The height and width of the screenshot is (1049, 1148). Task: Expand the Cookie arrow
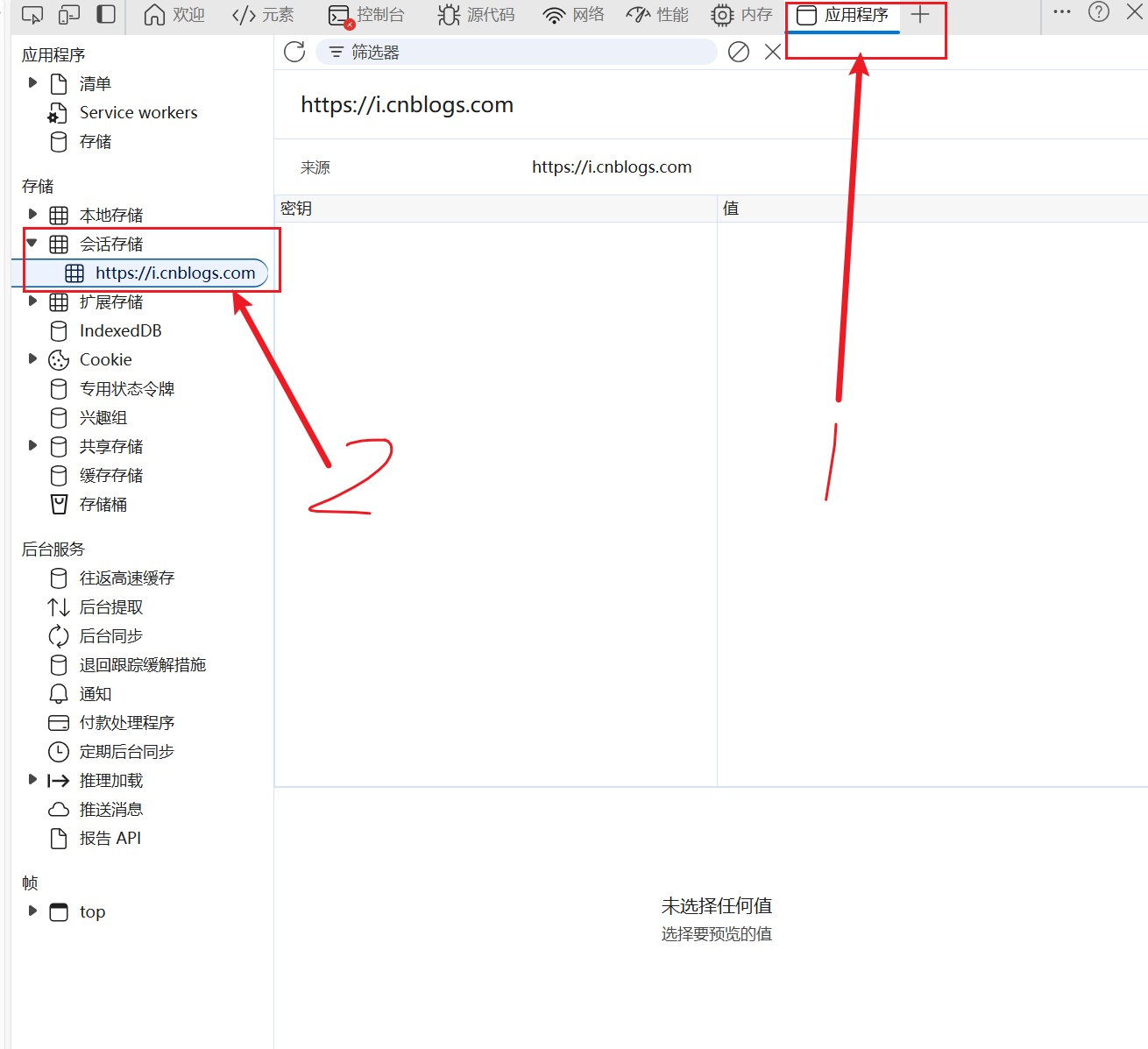pos(32,358)
